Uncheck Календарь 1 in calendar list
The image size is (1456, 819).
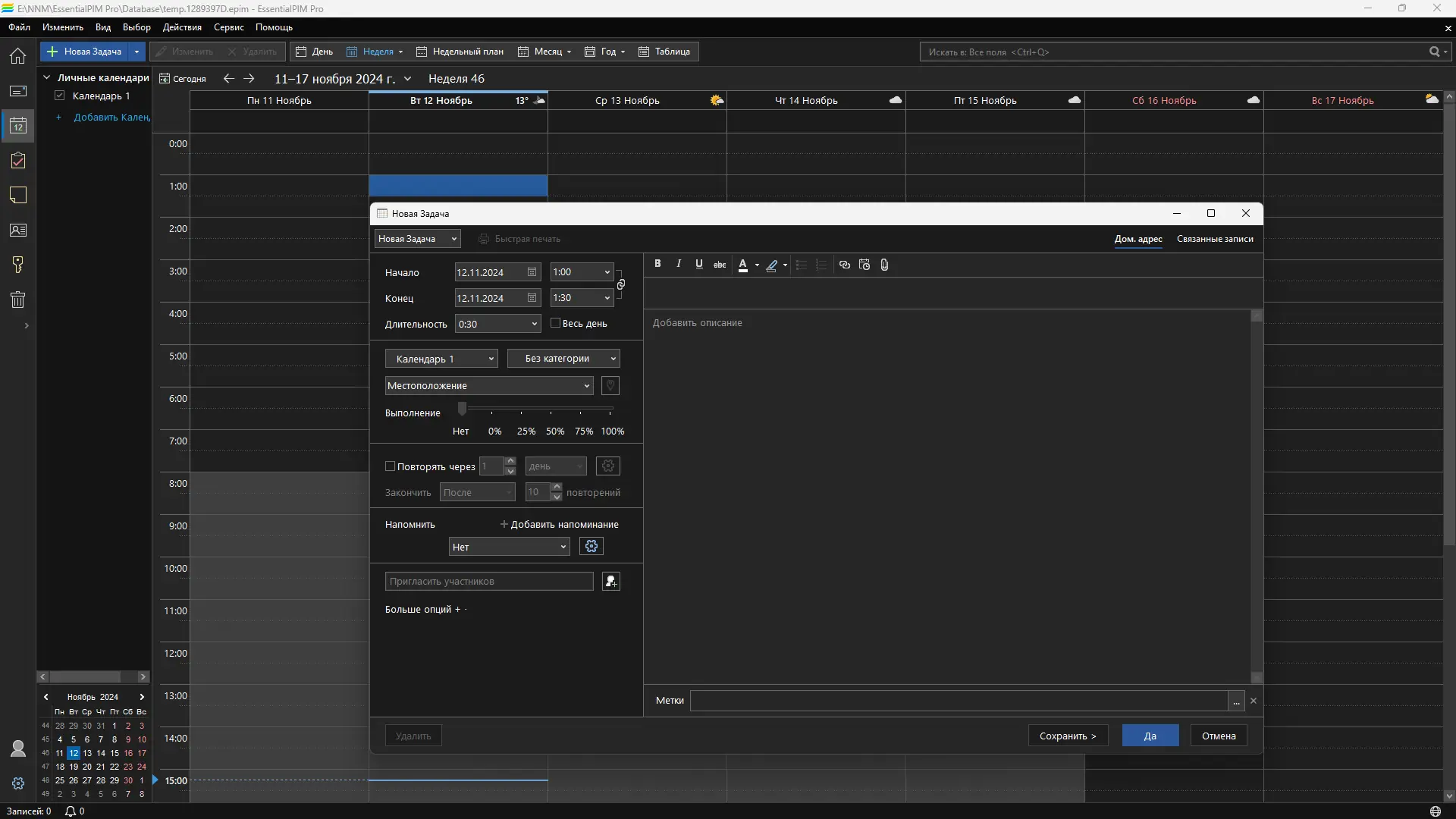pyautogui.click(x=60, y=96)
